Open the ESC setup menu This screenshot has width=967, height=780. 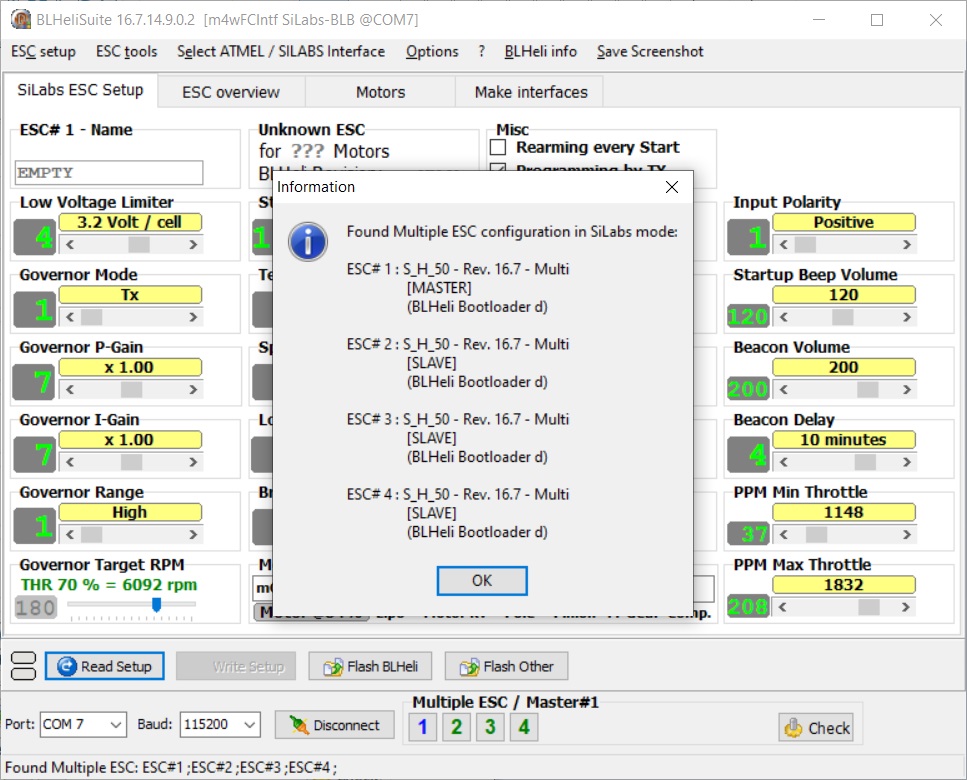(43, 51)
